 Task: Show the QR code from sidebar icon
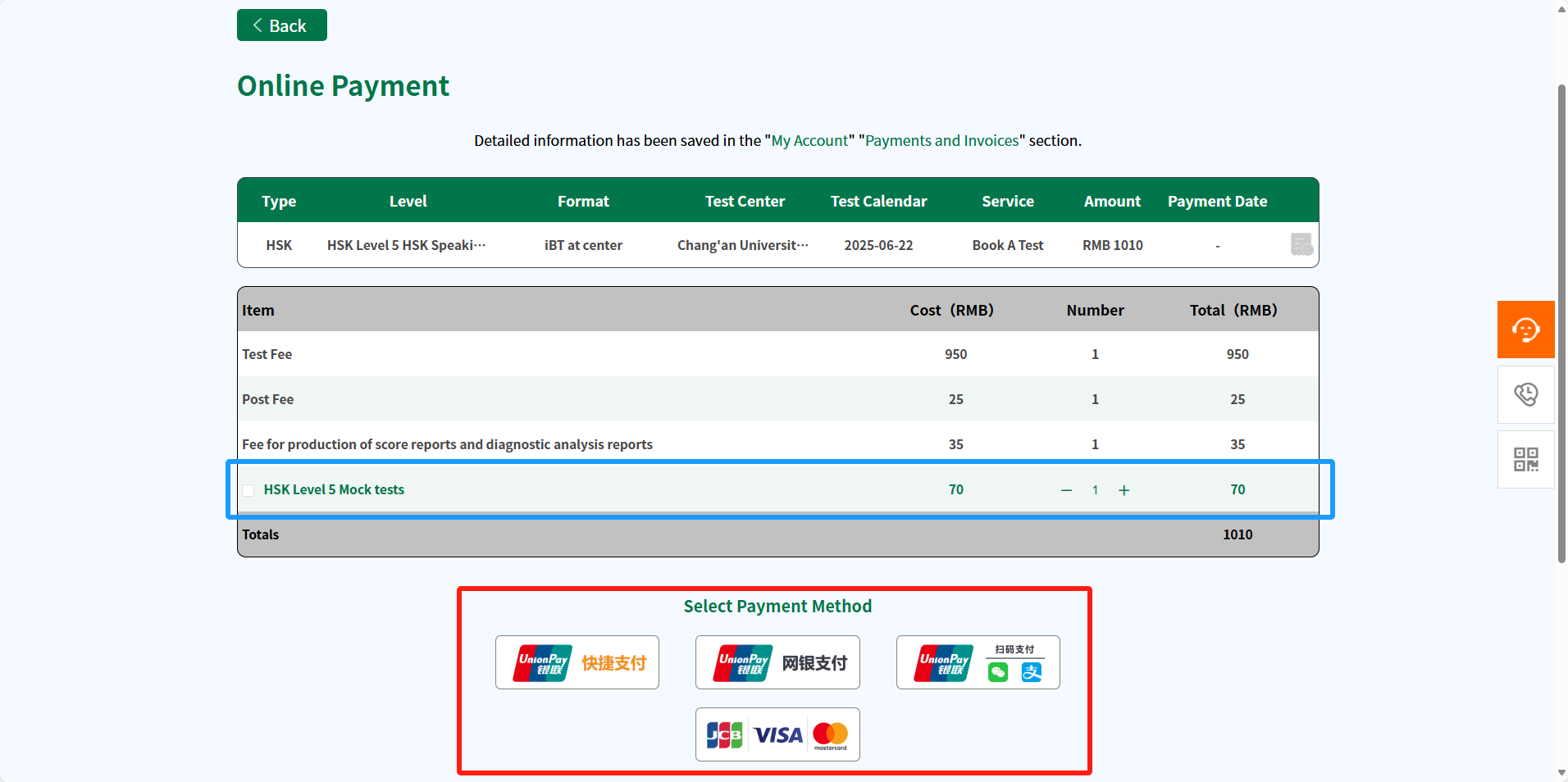(1525, 459)
